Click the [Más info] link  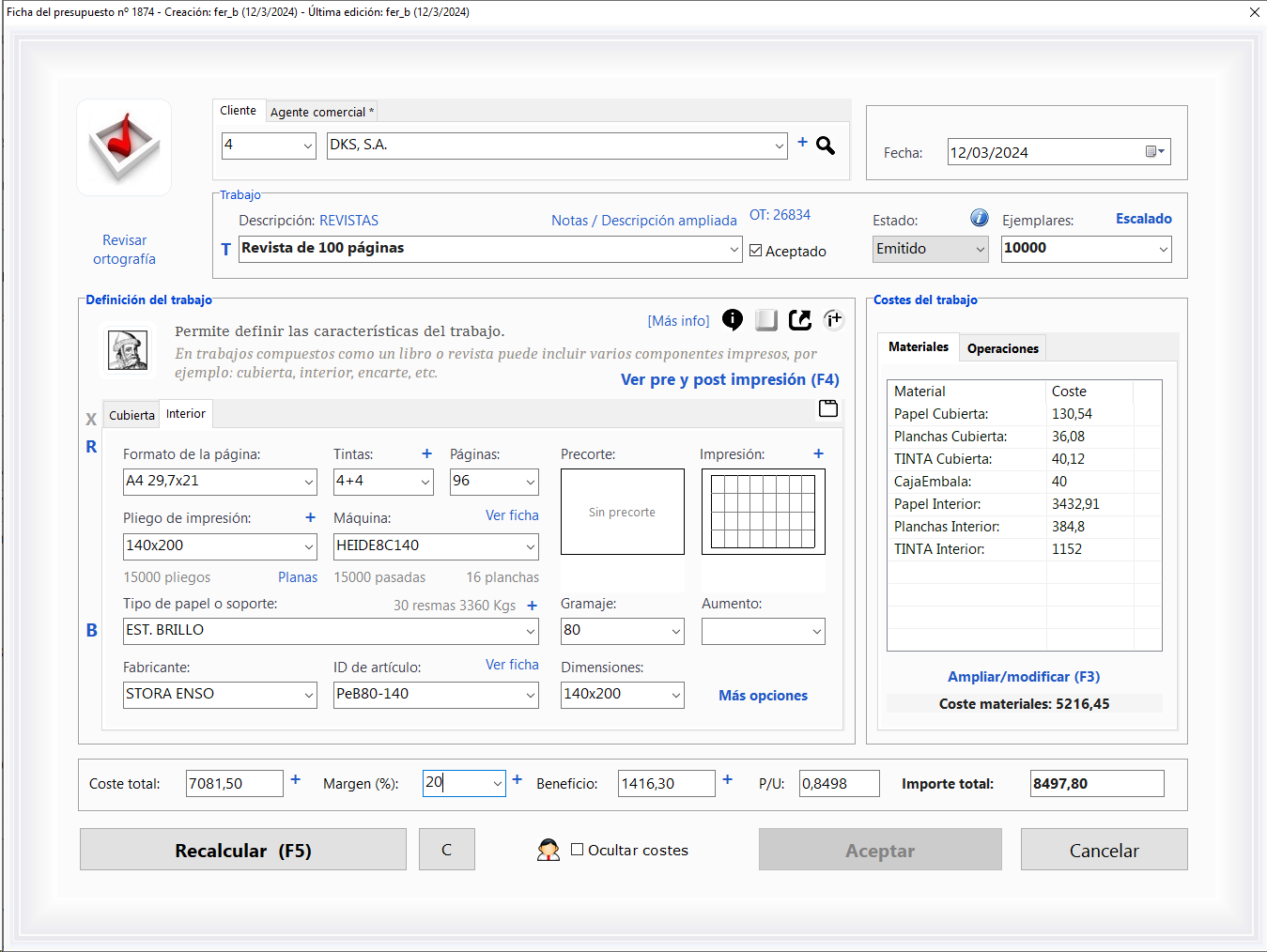(679, 321)
